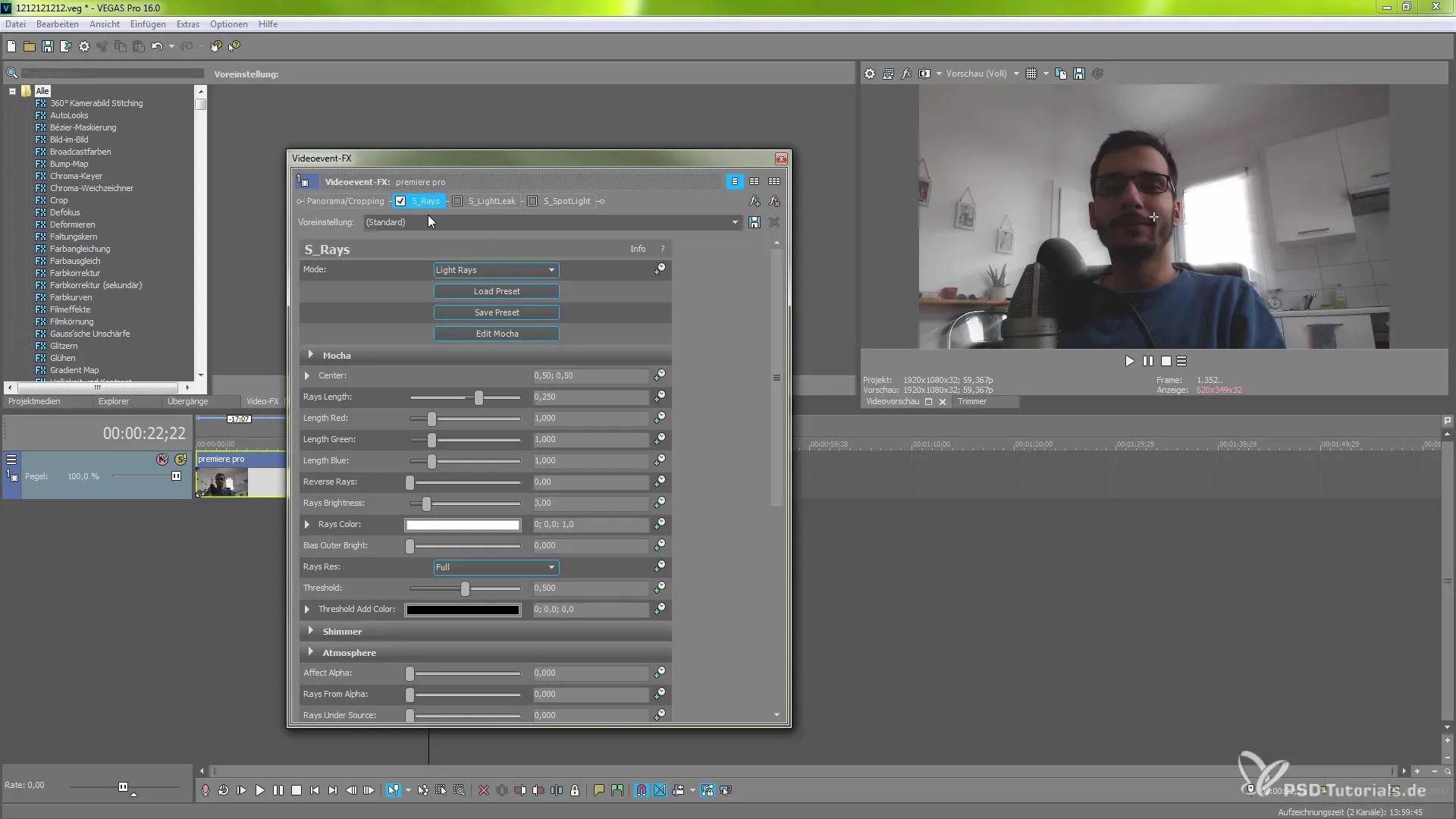Screen dimensions: 1456x819
Task: Click play button in the timeline transport bar
Action: point(260,790)
